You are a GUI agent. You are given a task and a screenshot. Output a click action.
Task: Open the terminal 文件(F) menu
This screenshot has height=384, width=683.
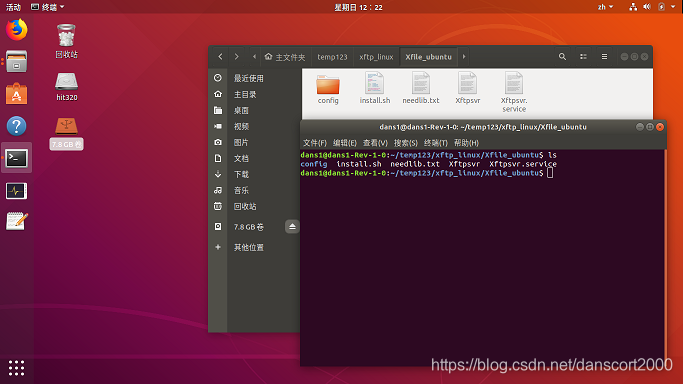pyautogui.click(x=314, y=143)
